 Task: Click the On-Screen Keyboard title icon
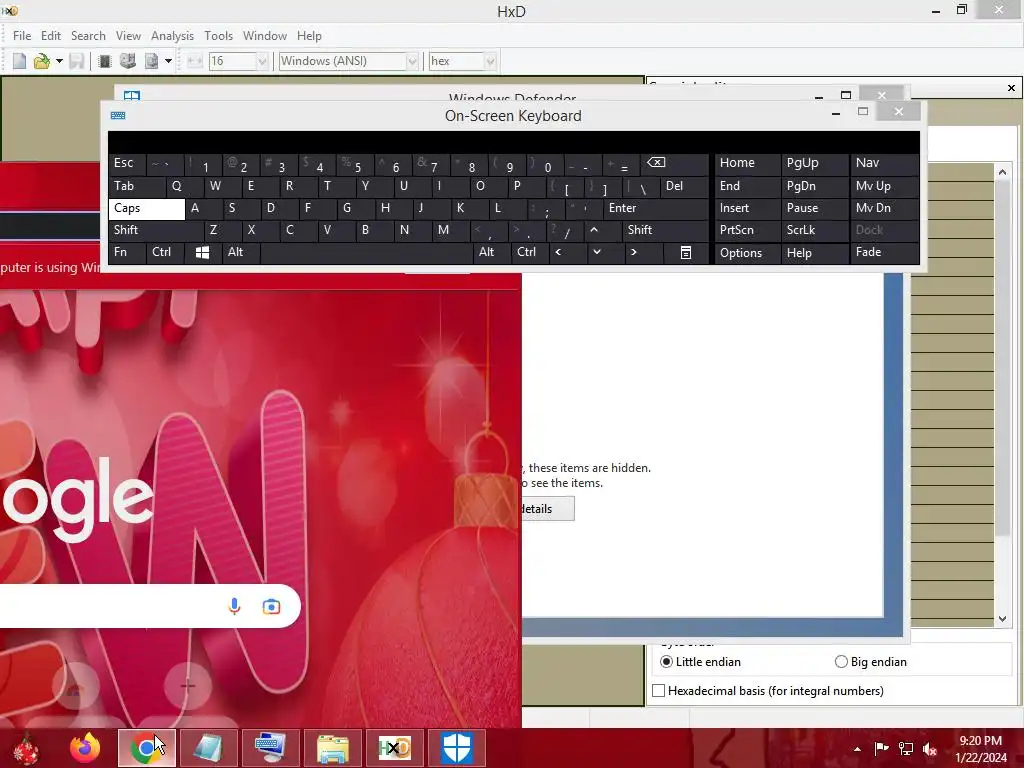118,116
